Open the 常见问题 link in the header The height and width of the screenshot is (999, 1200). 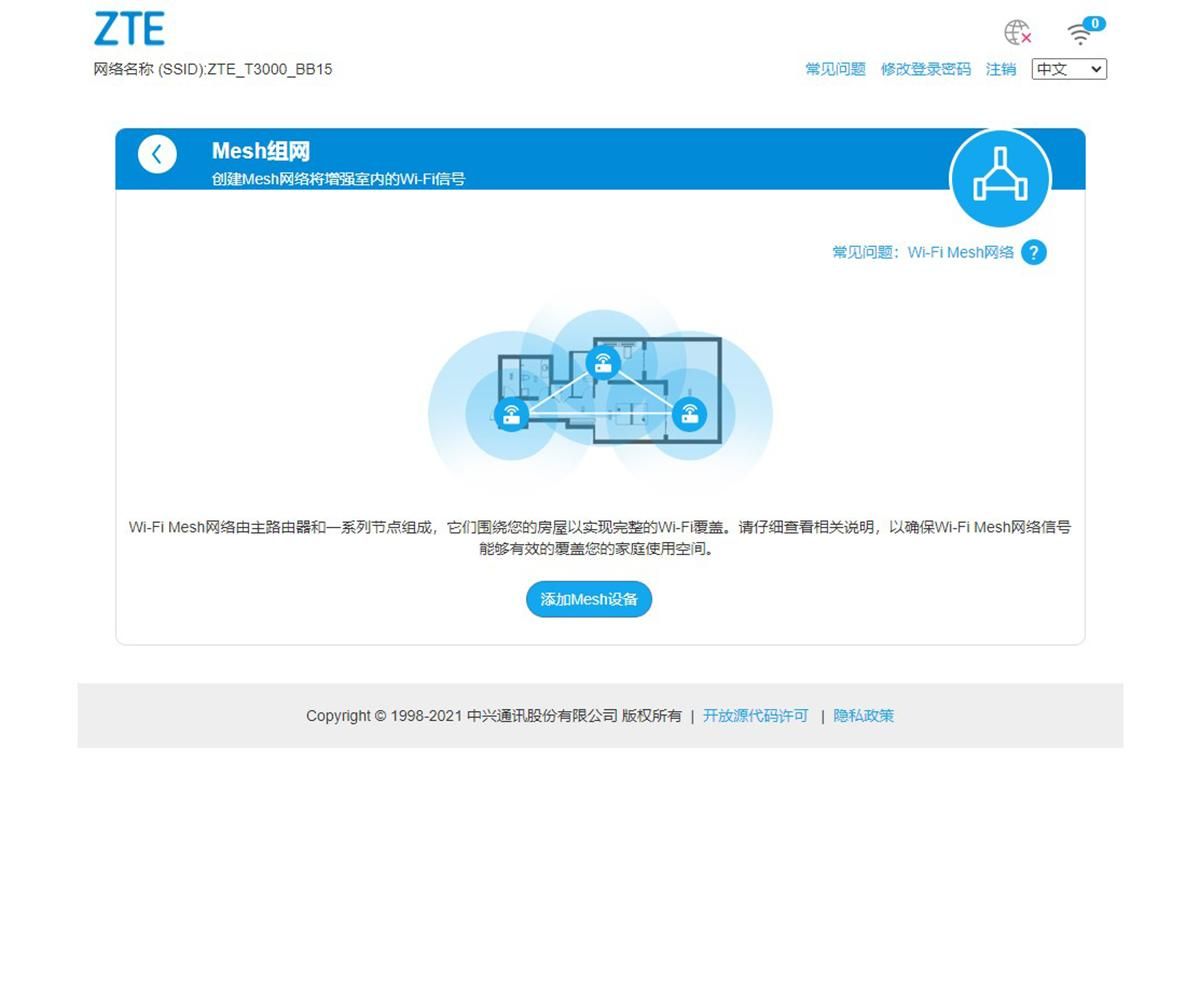(x=835, y=69)
